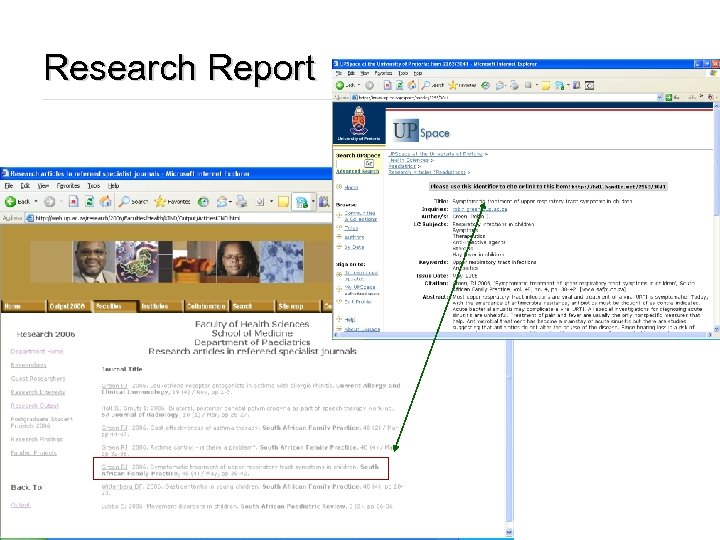Open History icon in UPSpace toolbar
Screen dimensions: 720x540
(x=485, y=85)
